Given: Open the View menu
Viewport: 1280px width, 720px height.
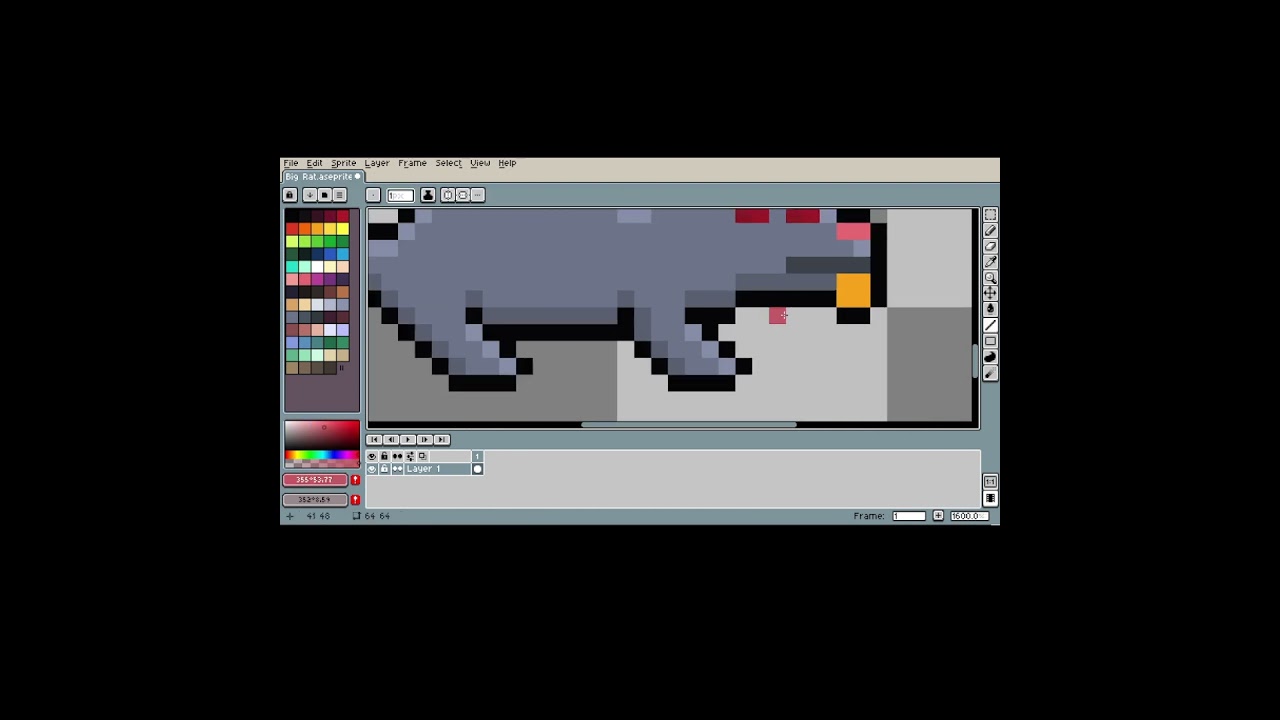Looking at the screenshot, I should coord(480,163).
